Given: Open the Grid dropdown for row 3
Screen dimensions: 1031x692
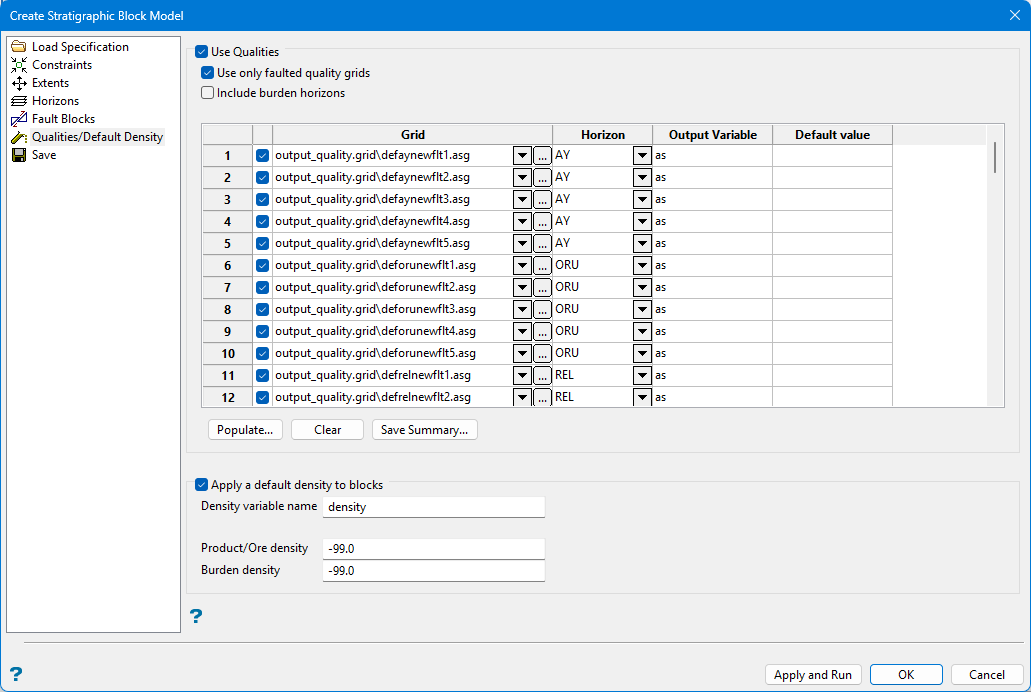Looking at the screenshot, I should click(522, 199).
